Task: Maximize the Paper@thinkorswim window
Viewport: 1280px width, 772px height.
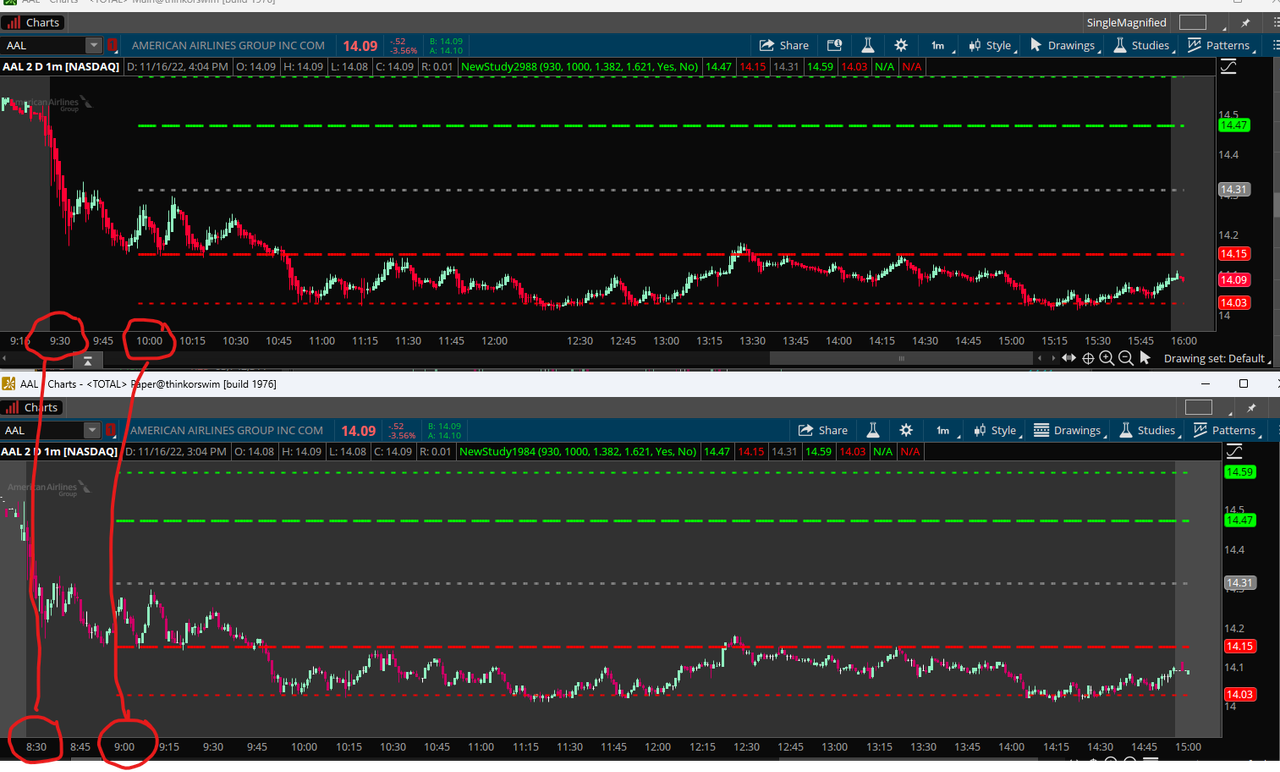Action: coord(1244,383)
